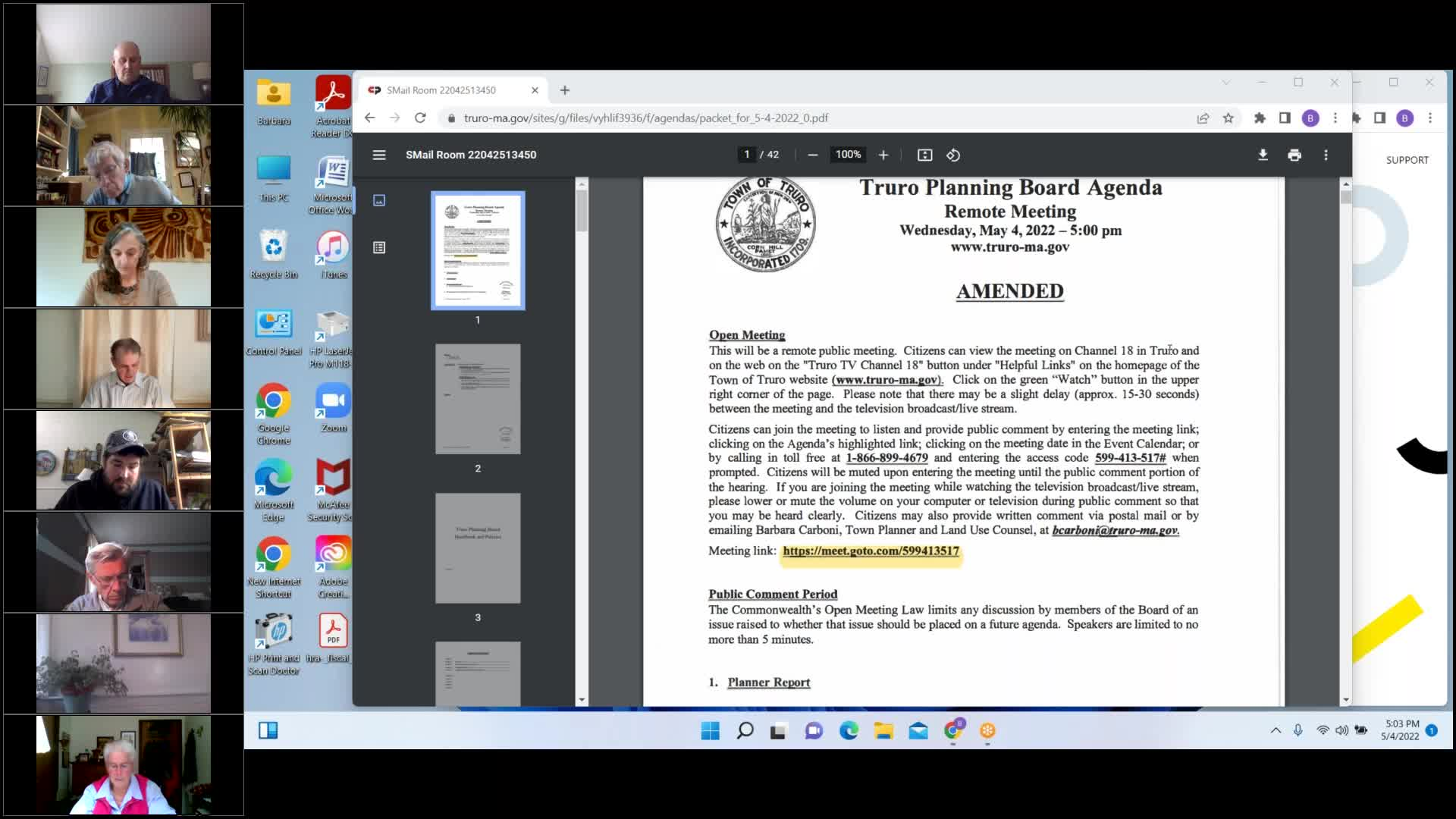Expand hidden system tray icons

coord(1276,730)
